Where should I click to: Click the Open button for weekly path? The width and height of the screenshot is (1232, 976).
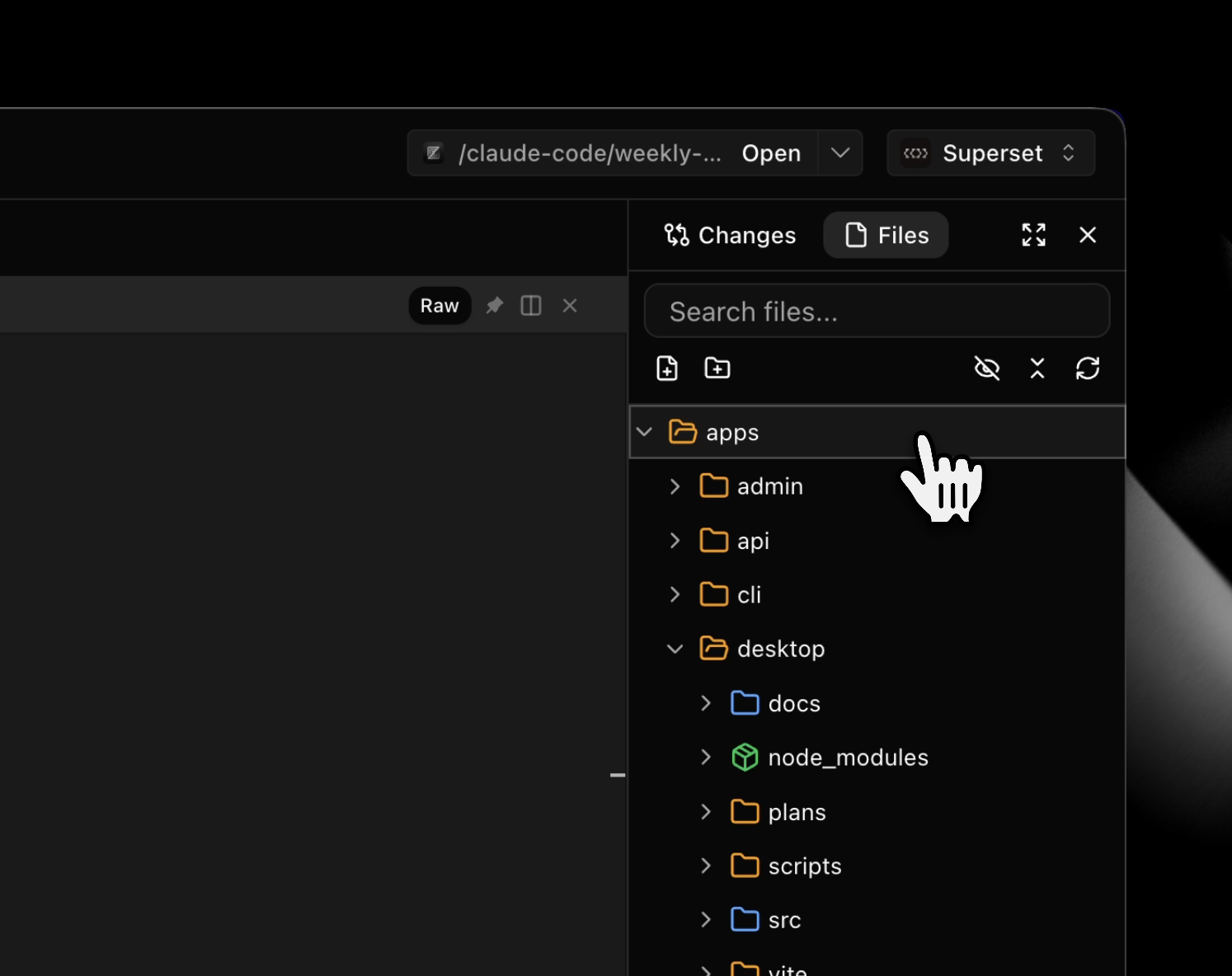click(770, 153)
